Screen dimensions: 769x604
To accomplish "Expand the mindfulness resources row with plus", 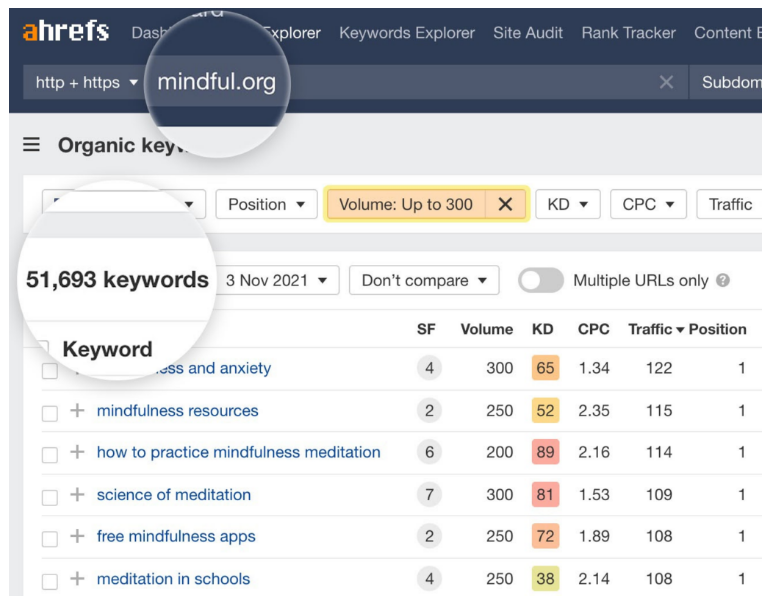I will 77,410.
